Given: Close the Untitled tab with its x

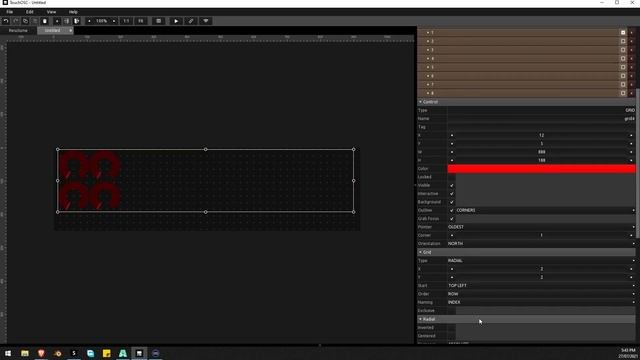Looking at the screenshot, I should (70, 31).
